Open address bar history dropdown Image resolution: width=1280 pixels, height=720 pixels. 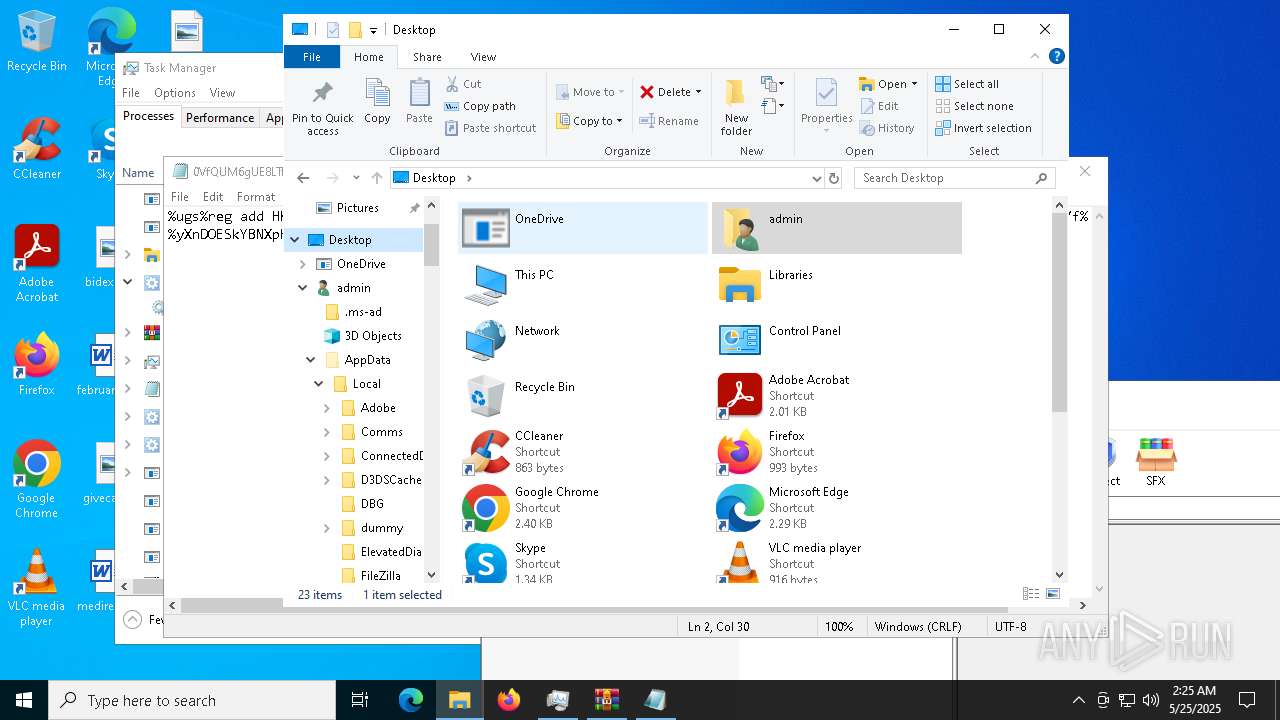(817, 178)
